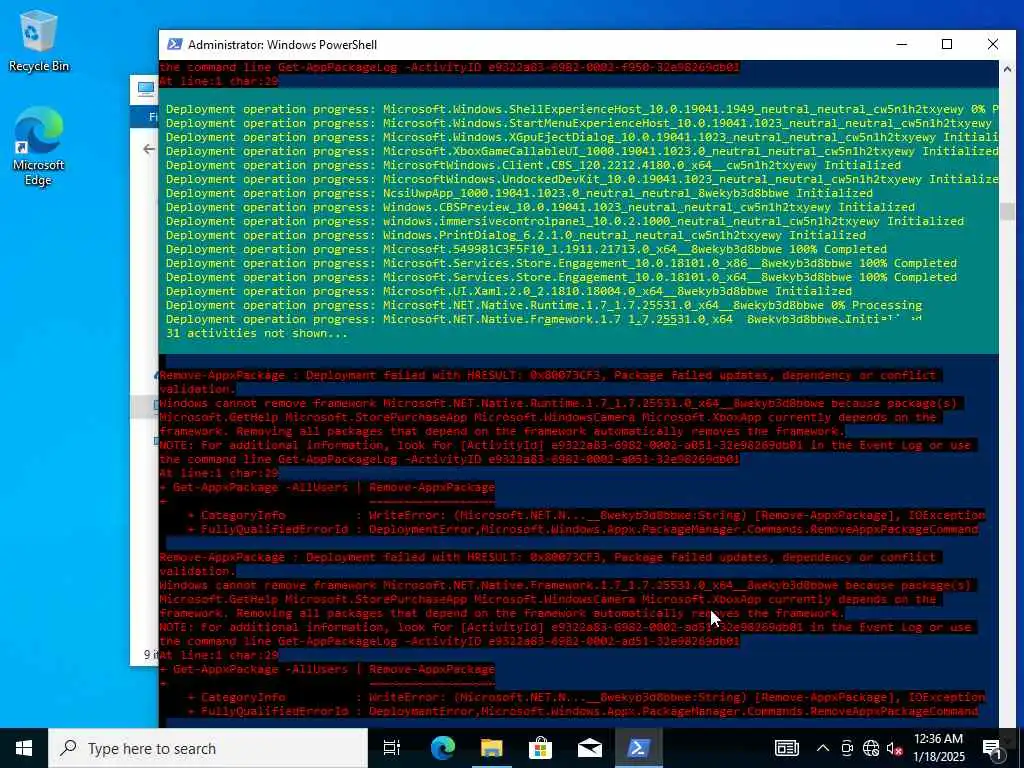
Task: Open the Action Center notifications icon
Action: 991,748
